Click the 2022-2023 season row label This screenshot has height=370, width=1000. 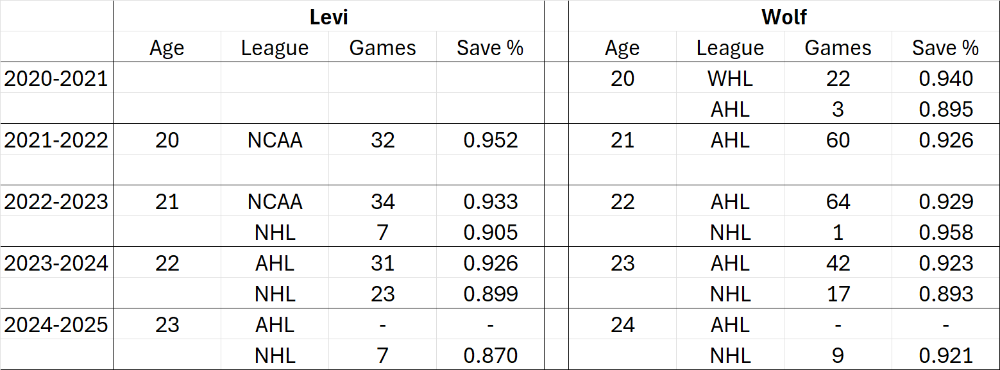point(57,201)
